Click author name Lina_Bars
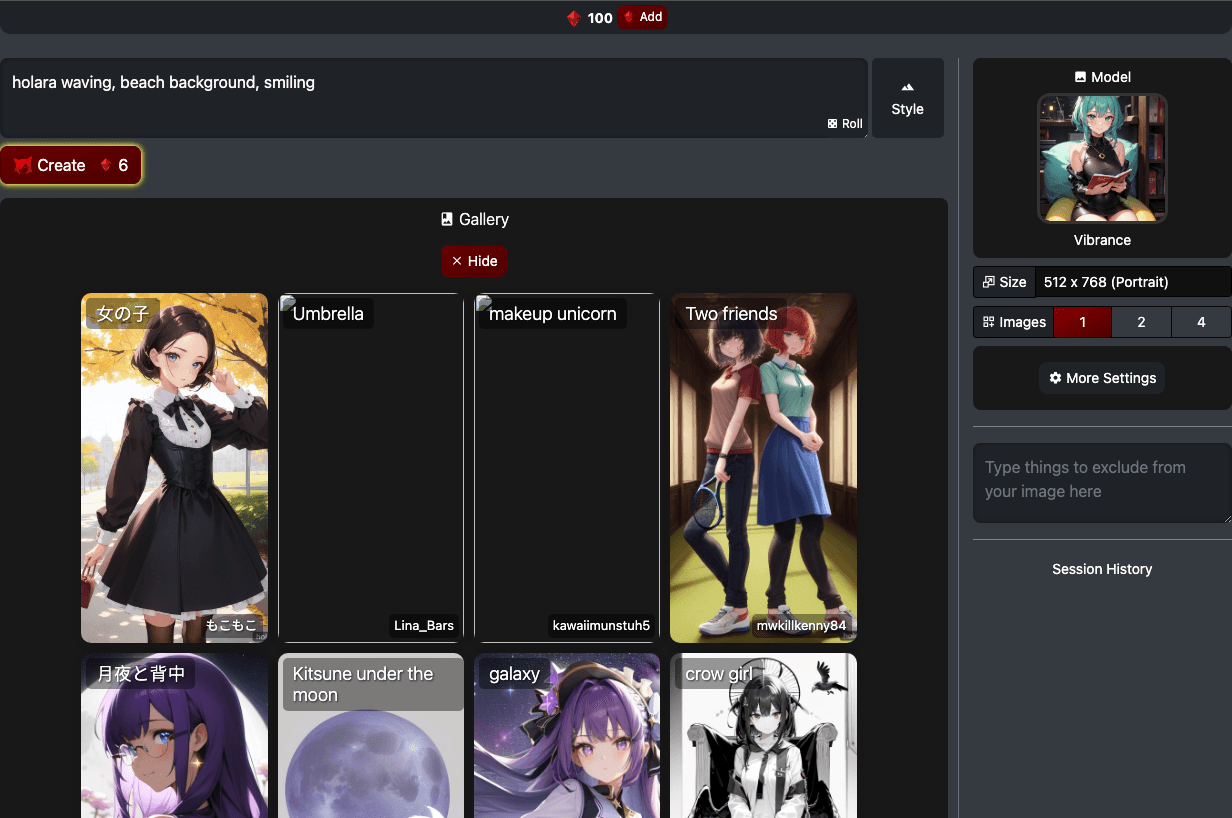Image resolution: width=1232 pixels, height=818 pixels. click(424, 626)
